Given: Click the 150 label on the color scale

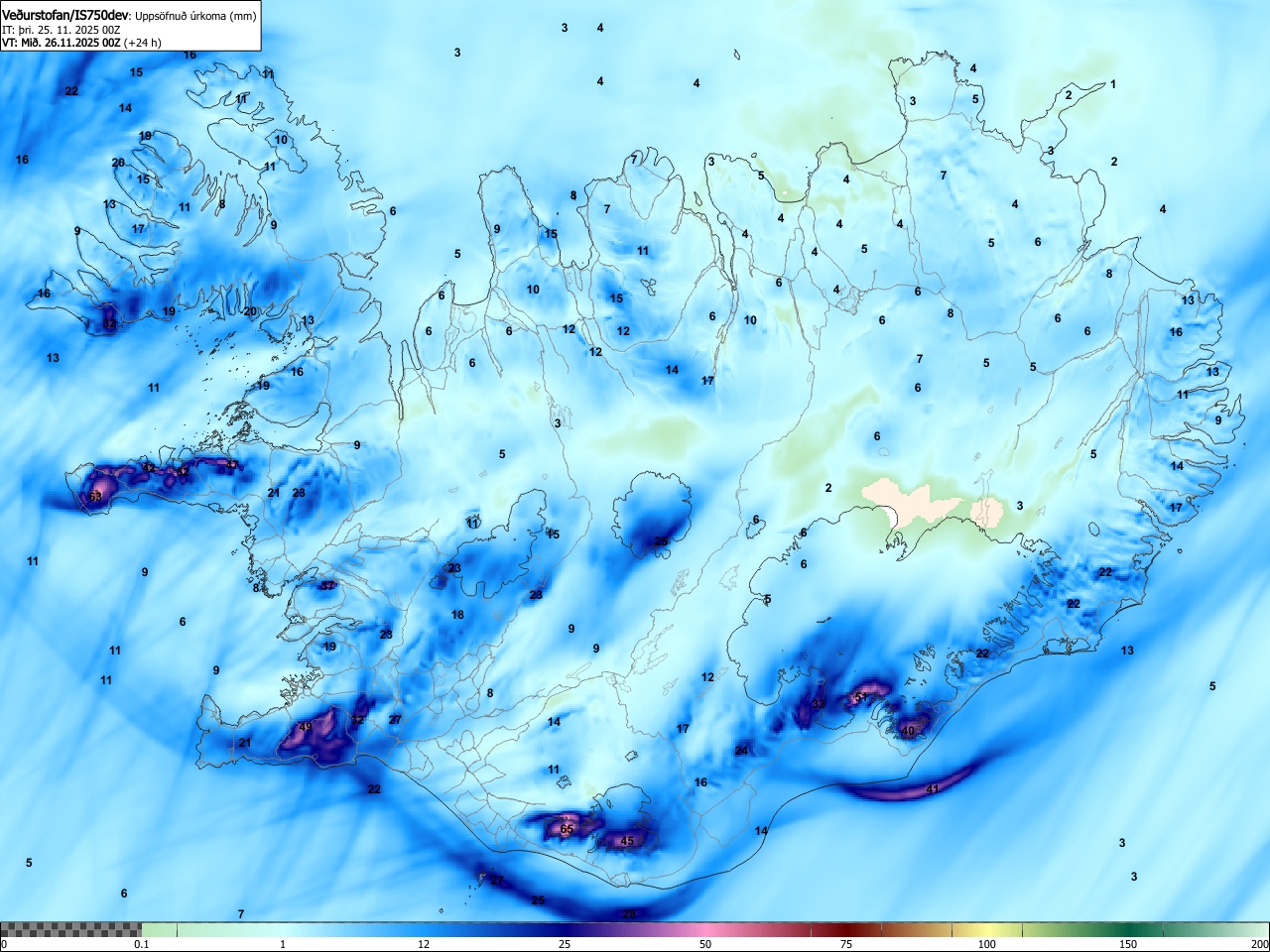Looking at the screenshot, I should (1128, 944).
